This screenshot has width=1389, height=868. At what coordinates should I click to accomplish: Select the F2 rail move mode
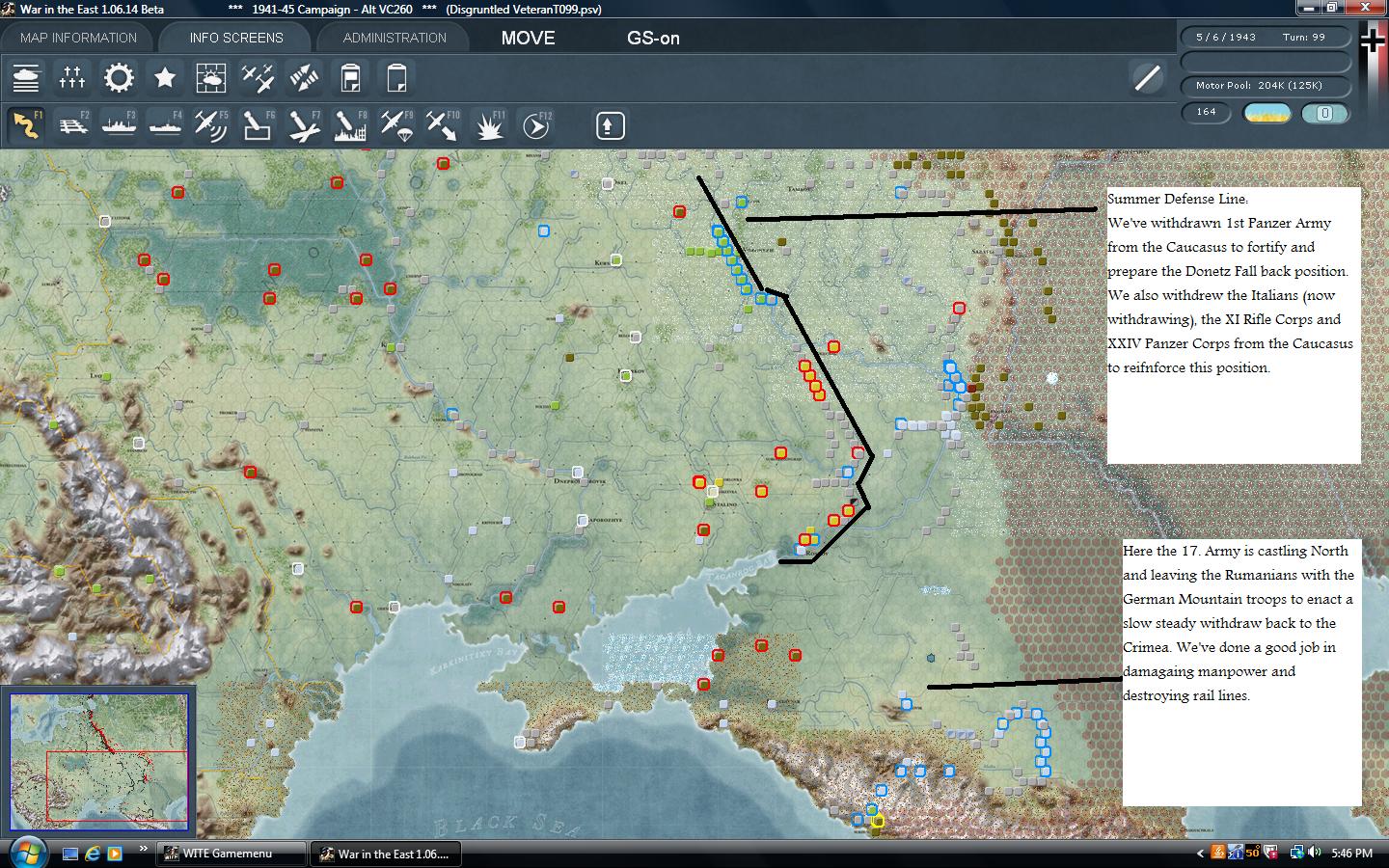72,125
